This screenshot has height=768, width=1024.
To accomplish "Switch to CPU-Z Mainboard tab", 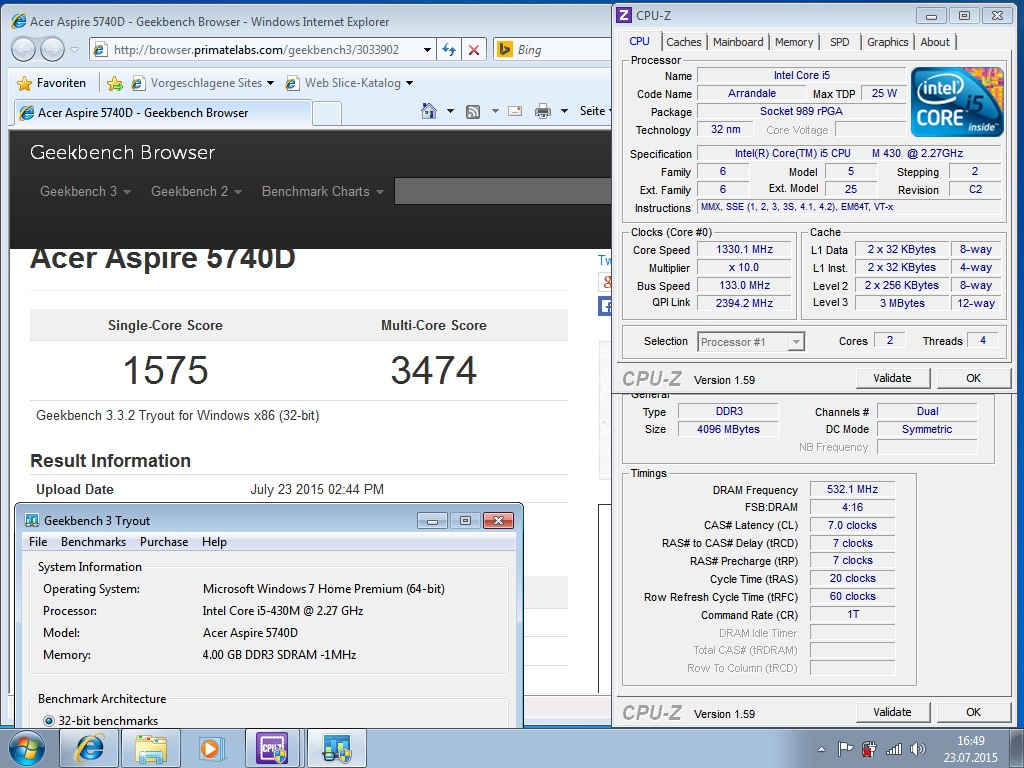I will 738,42.
